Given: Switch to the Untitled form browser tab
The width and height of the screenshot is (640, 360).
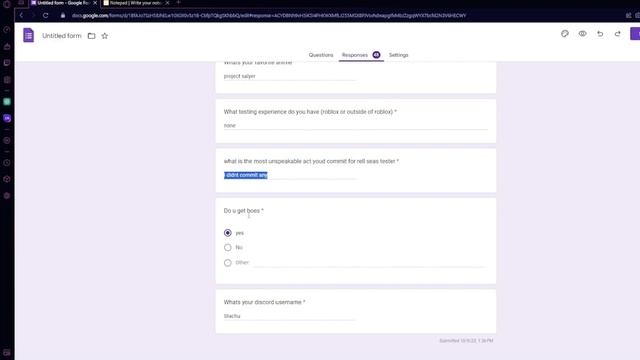Looking at the screenshot, I should click(x=63, y=3).
